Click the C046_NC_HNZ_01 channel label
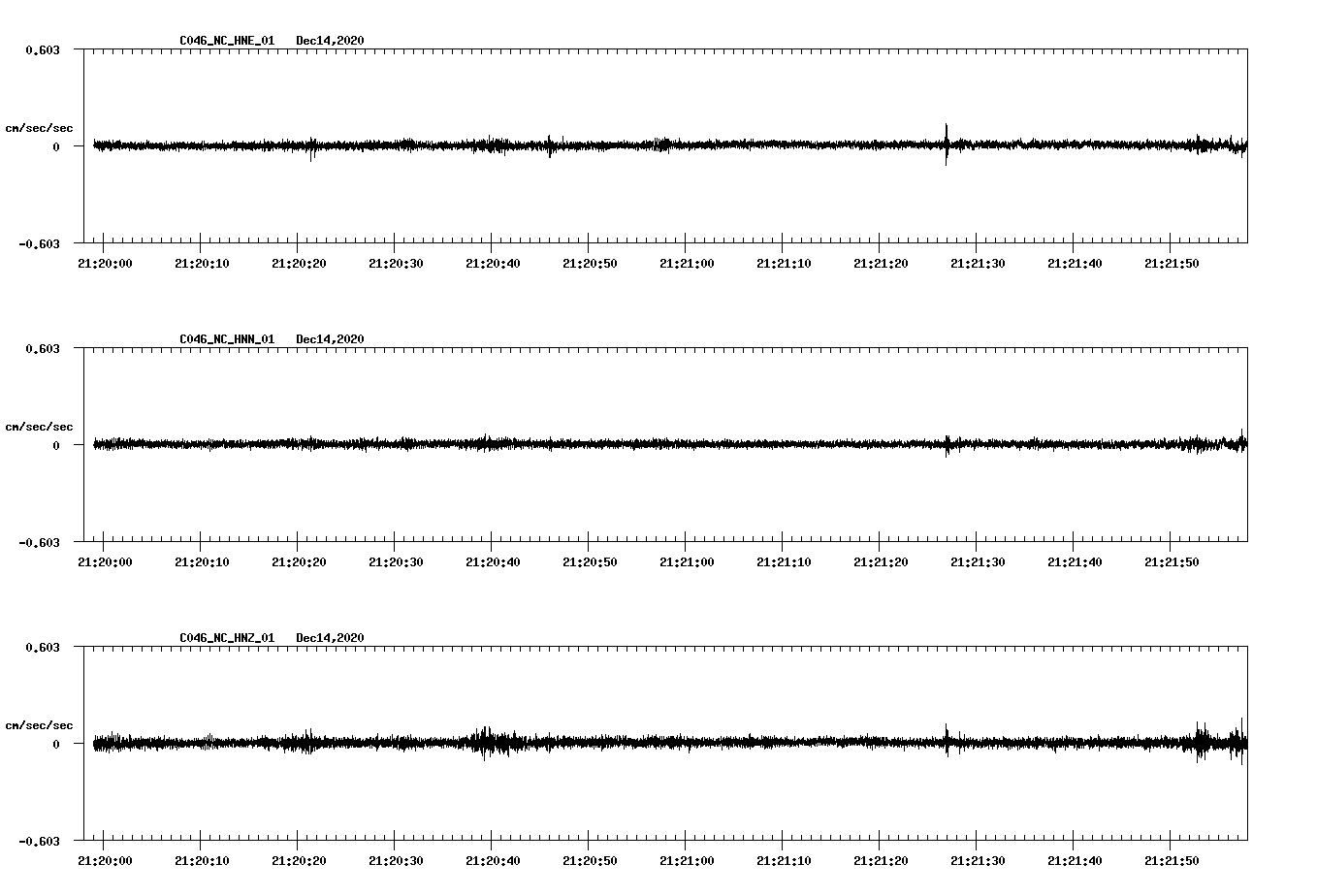 [226, 636]
